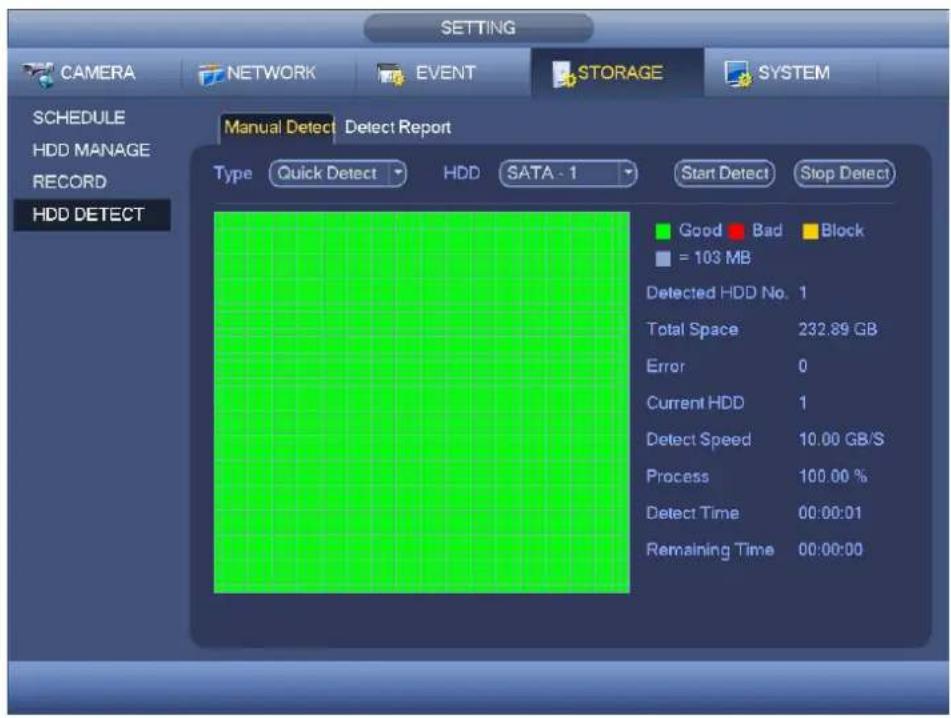Screen dimensions: 951x718
Task: Click the Process value 100.00 %
Action: pos(833,476)
